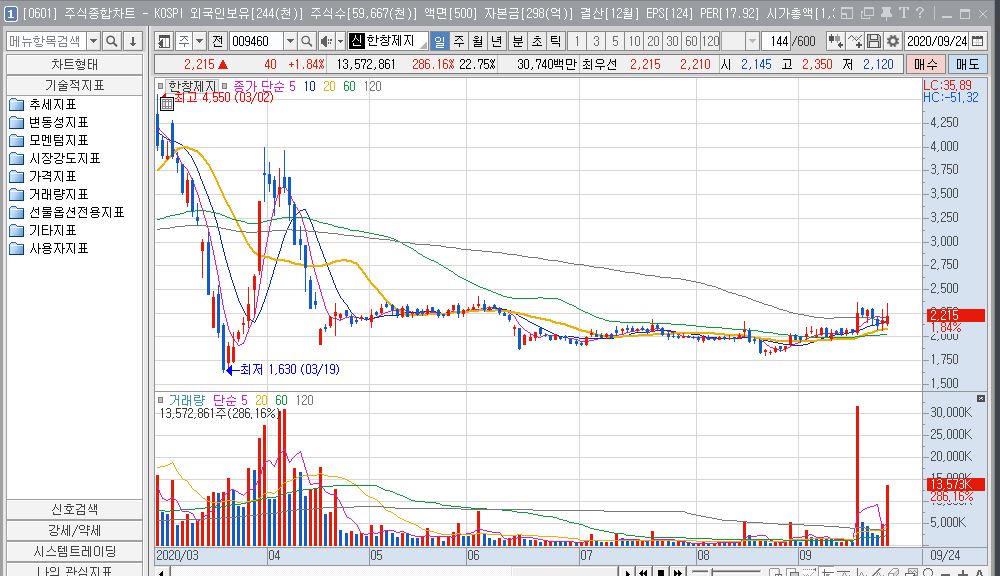Select the weekly (주) period toggle
1000x576 pixels.
(459, 41)
